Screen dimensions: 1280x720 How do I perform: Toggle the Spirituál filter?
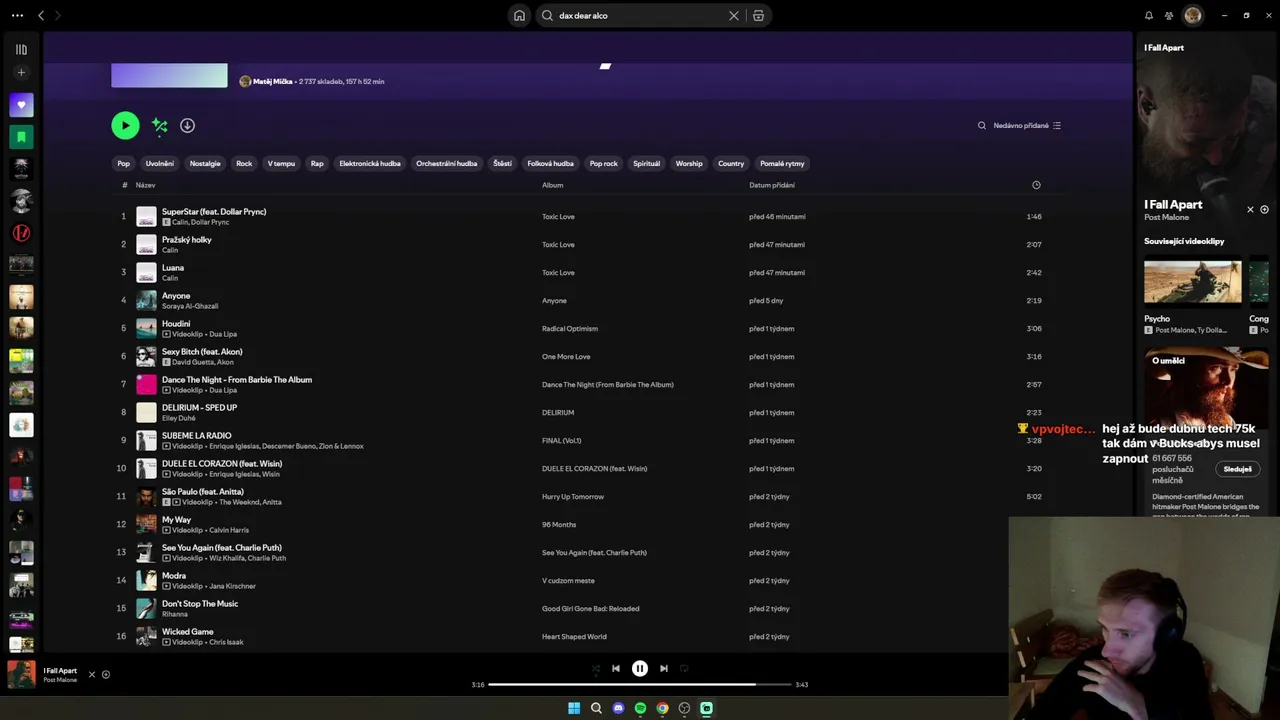647,164
